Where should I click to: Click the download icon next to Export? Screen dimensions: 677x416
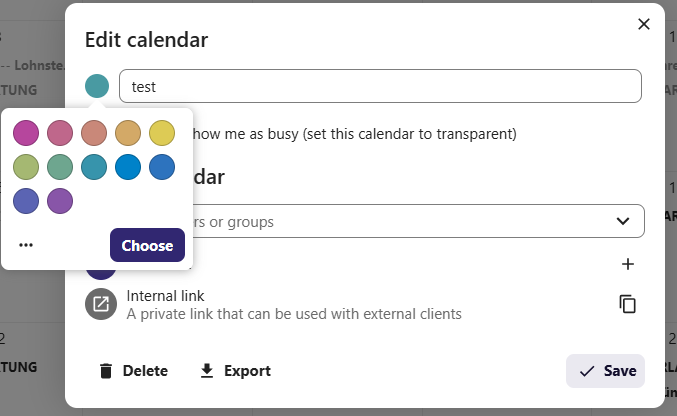tap(207, 371)
